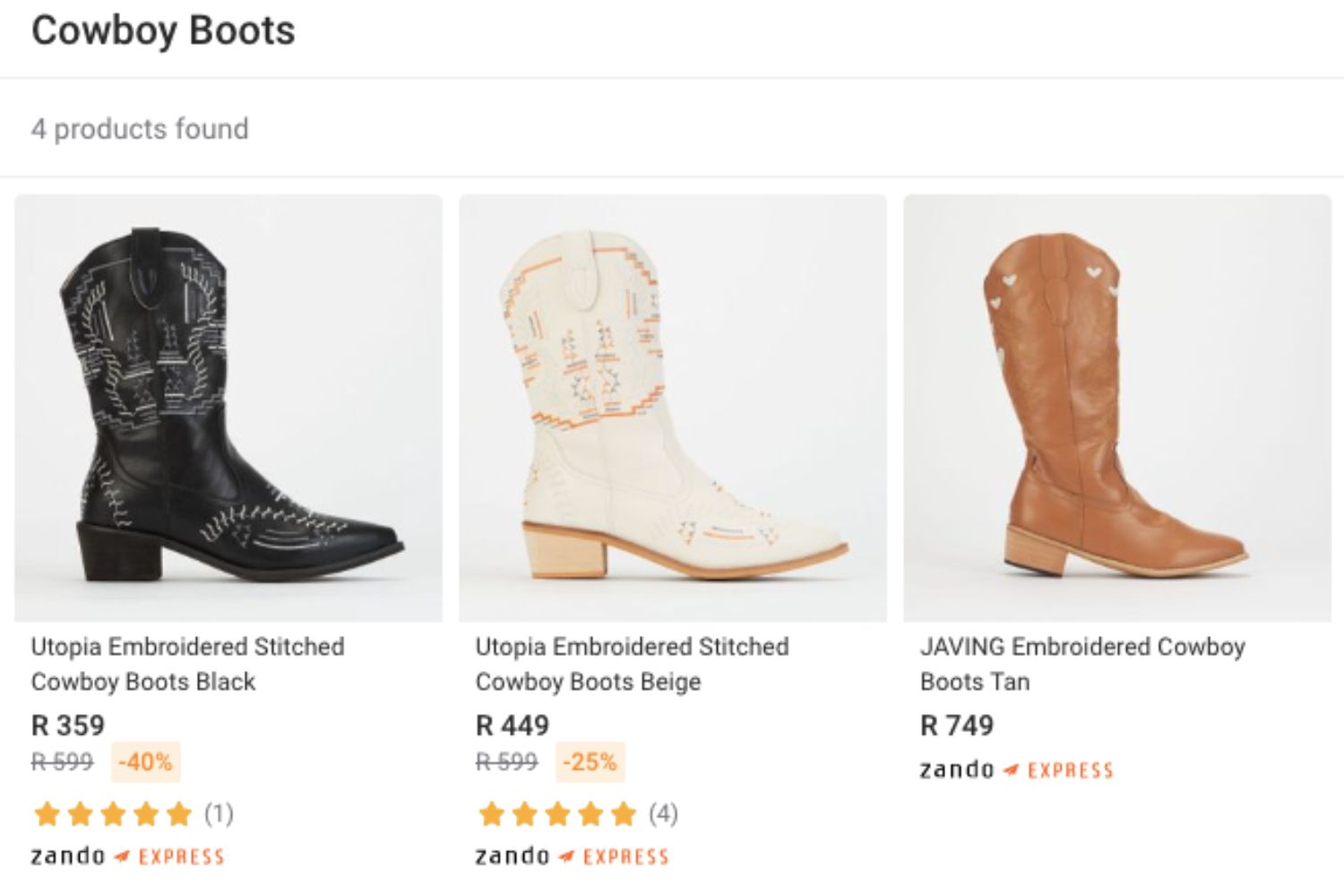Click the five-star rating on beige boots
Image resolution: width=1344 pixels, height=896 pixels.
click(557, 814)
